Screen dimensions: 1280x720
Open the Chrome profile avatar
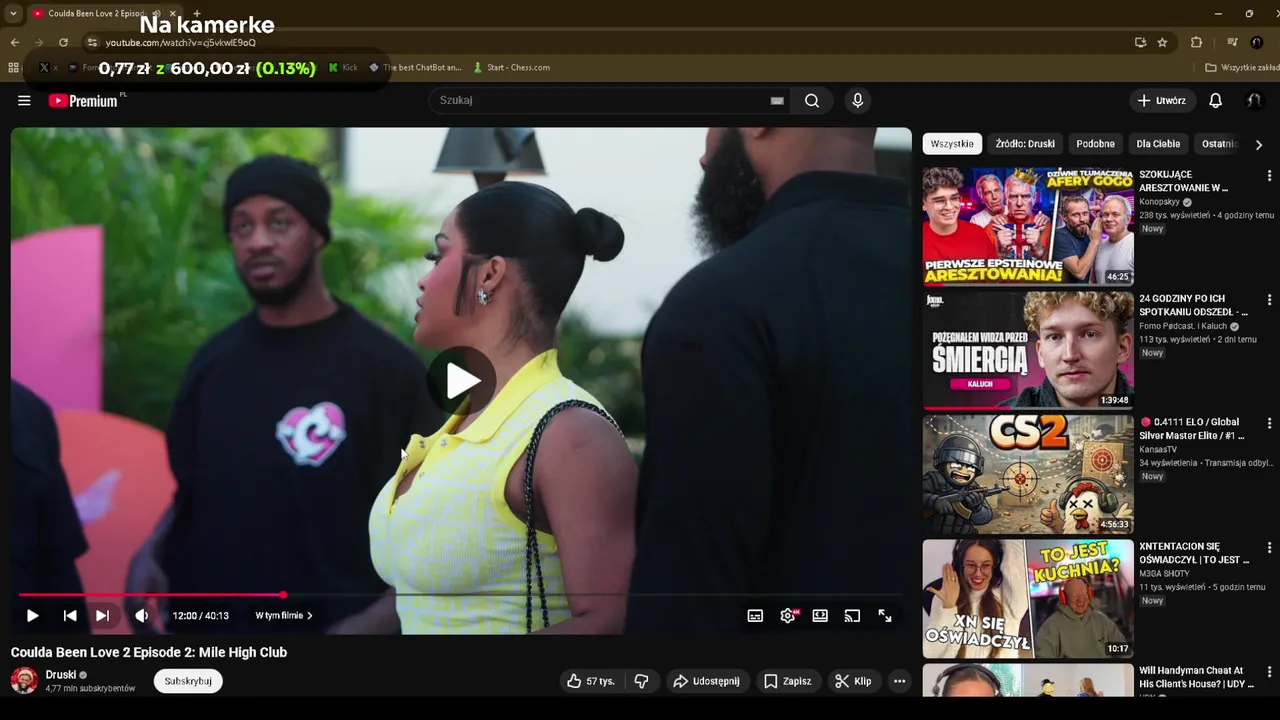coord(1257,42)
